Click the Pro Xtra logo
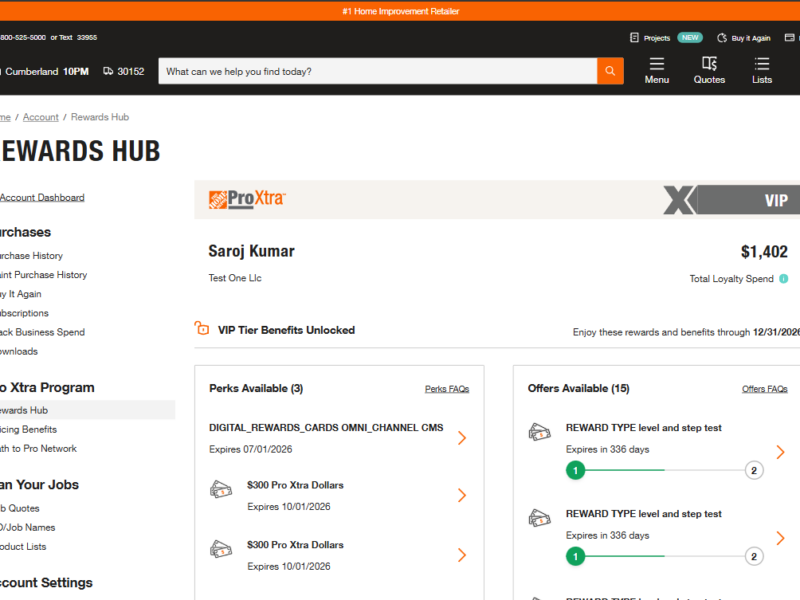The width and height of the screenshot is (800, 600). (247, 199)
